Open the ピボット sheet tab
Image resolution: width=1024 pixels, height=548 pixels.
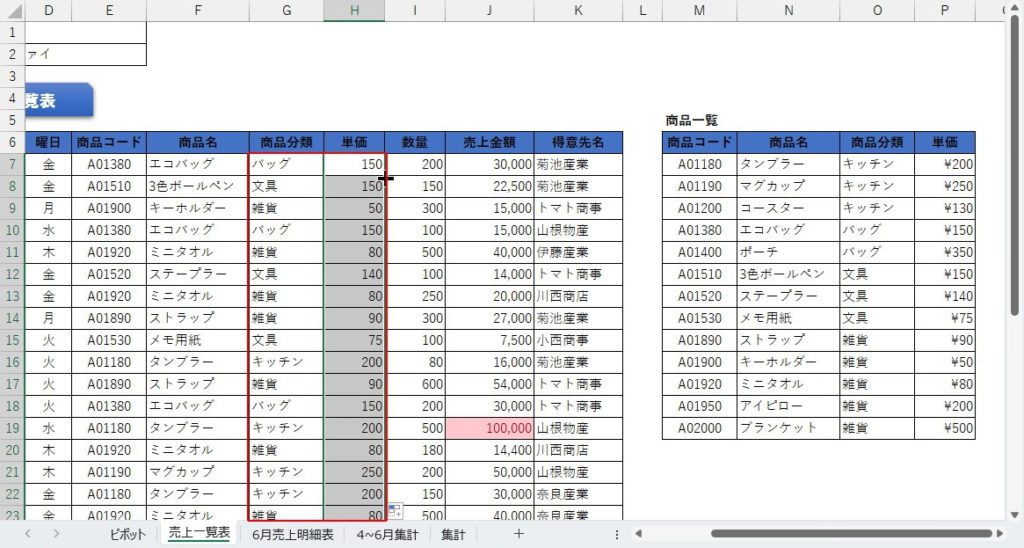point(128,534)
